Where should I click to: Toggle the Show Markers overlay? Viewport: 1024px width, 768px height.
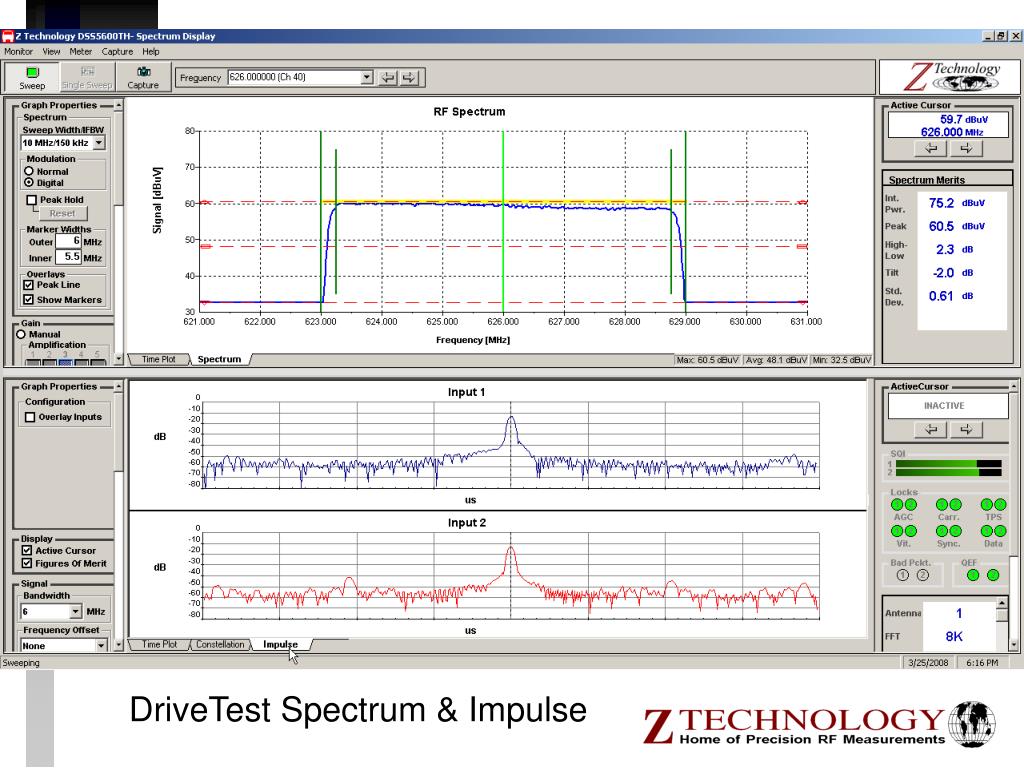pos(28,300)
